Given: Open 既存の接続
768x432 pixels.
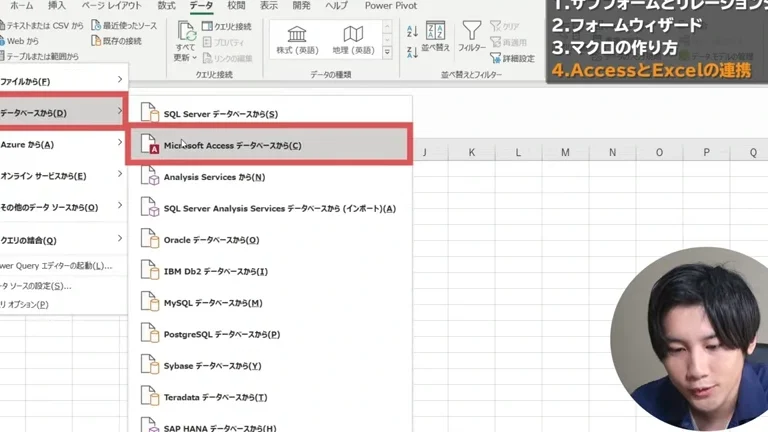Looking at the screenshot, I should point(117,41).
